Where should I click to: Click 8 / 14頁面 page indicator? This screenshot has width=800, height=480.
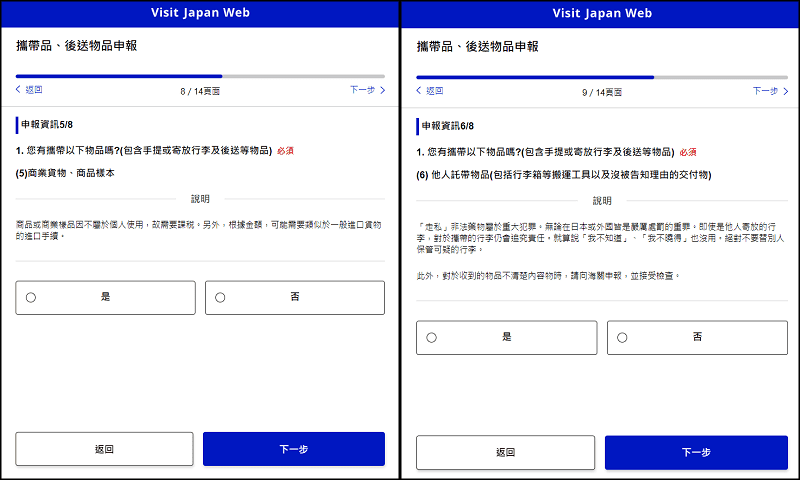click(200, 91)
